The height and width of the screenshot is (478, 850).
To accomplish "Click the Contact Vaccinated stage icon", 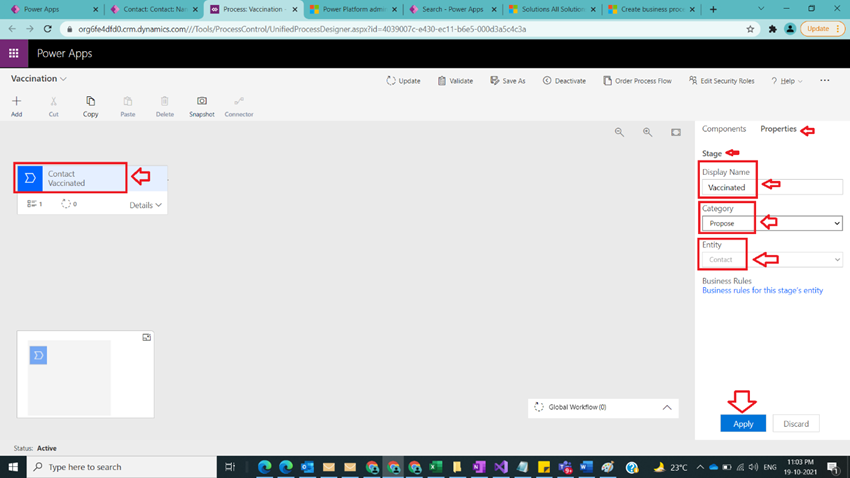I will click(30, 178).
